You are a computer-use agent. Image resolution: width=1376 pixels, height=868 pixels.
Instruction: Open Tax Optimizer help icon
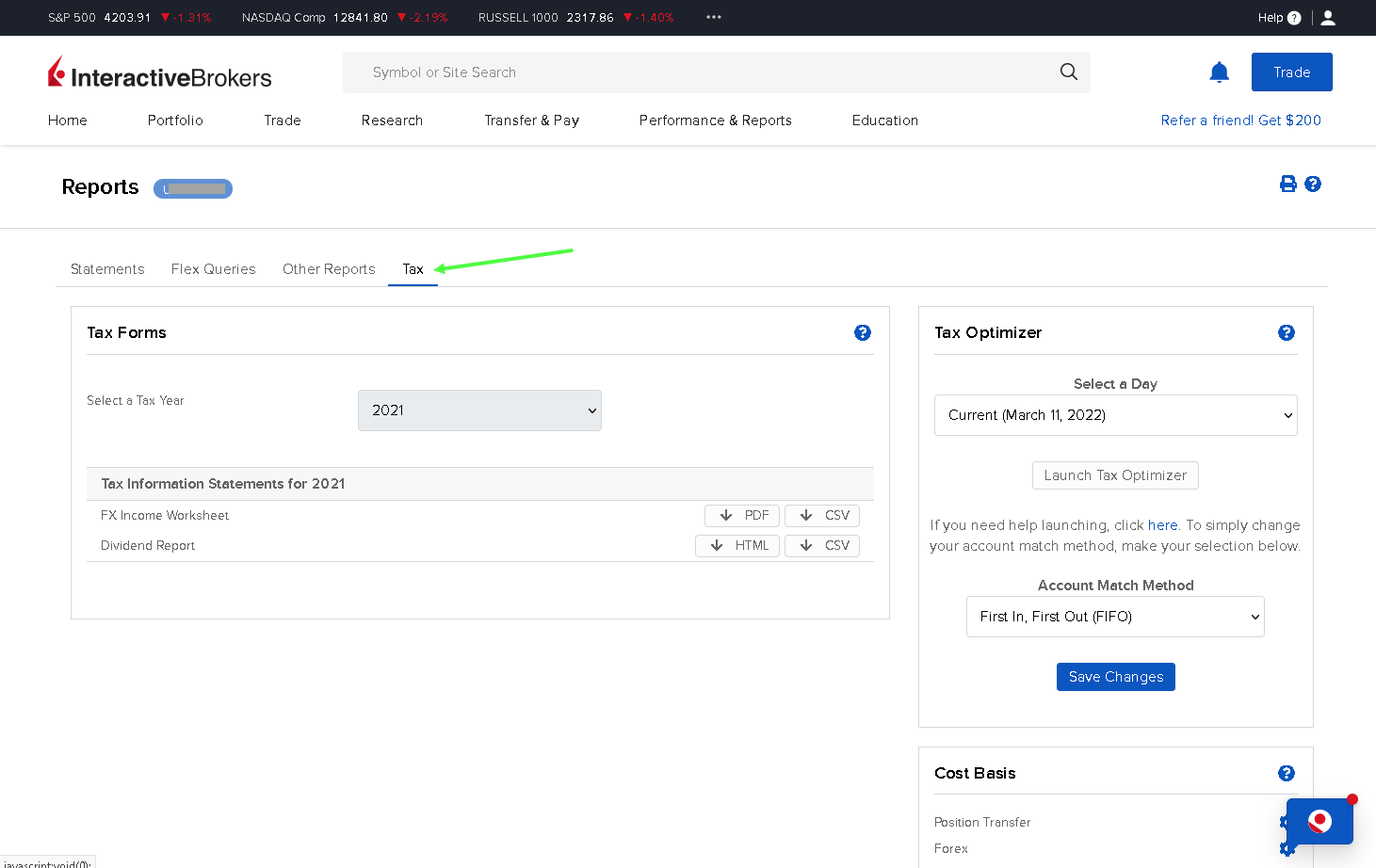pos(1287,332)
